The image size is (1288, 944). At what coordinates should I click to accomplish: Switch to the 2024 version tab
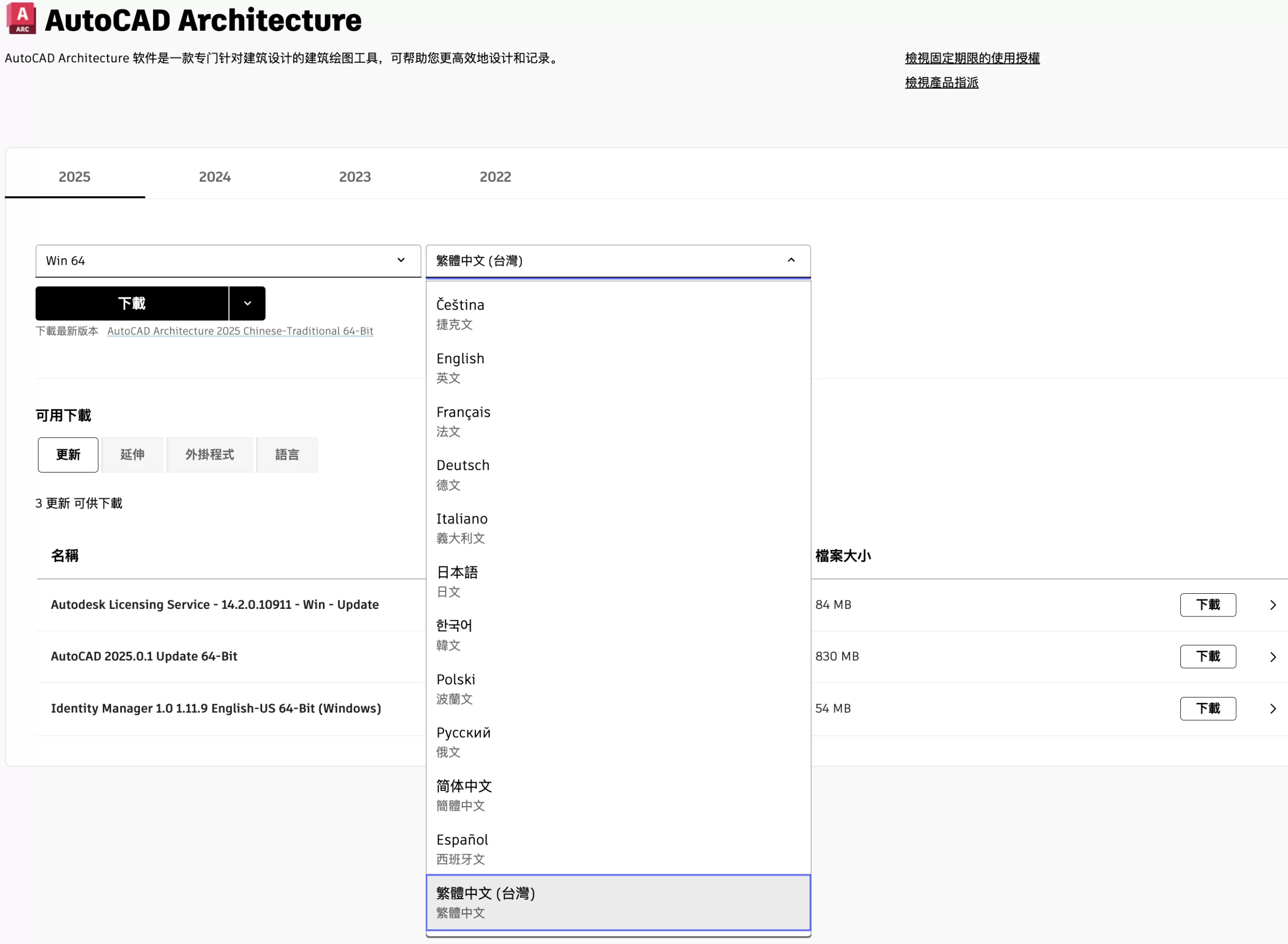pos(214,177)
